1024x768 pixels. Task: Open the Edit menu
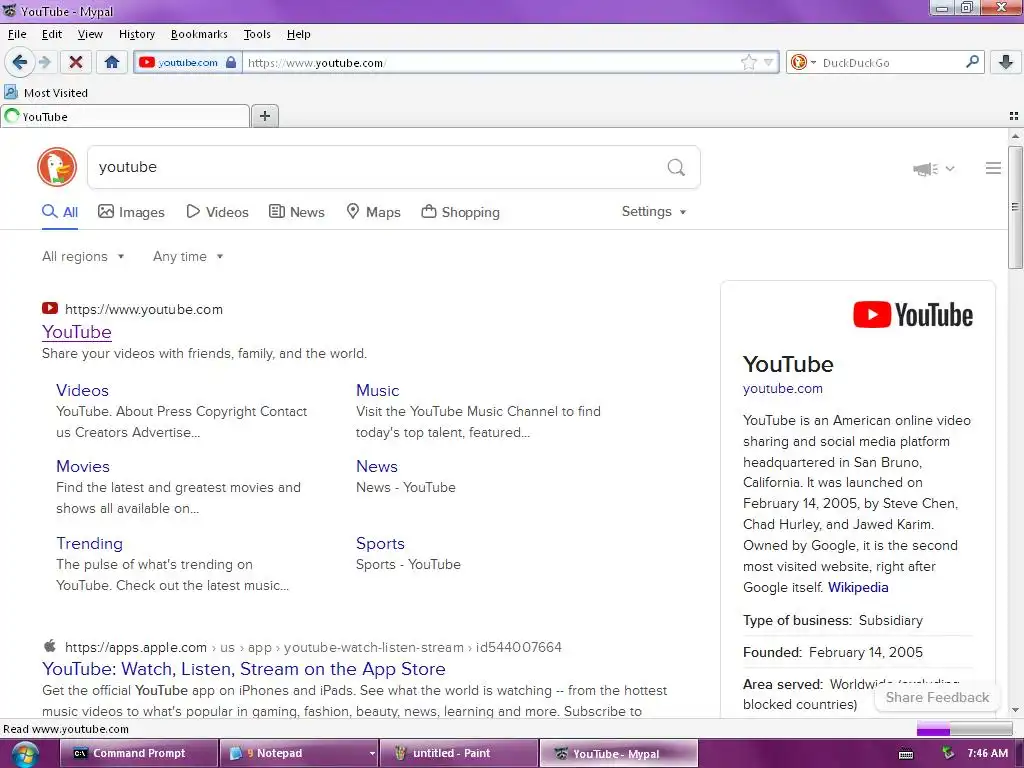tap(52, 34)
